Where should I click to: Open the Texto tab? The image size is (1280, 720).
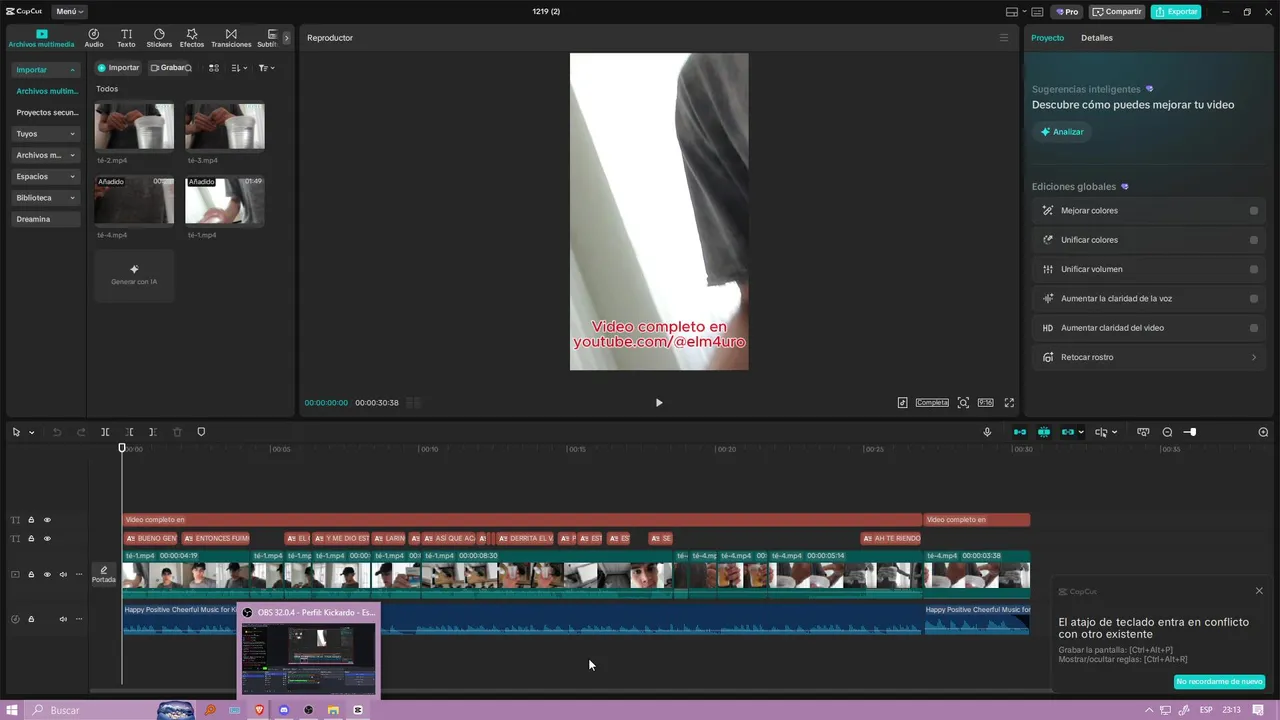point(126,38)
